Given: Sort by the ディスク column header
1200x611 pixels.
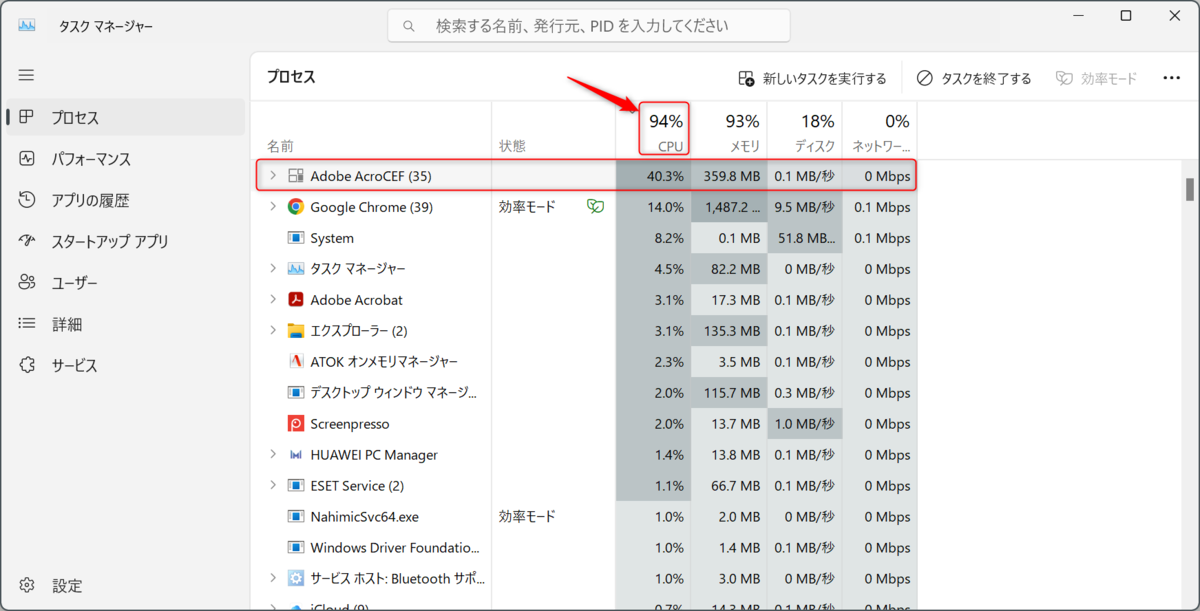Looking at the screenshot, I should 804,131.
